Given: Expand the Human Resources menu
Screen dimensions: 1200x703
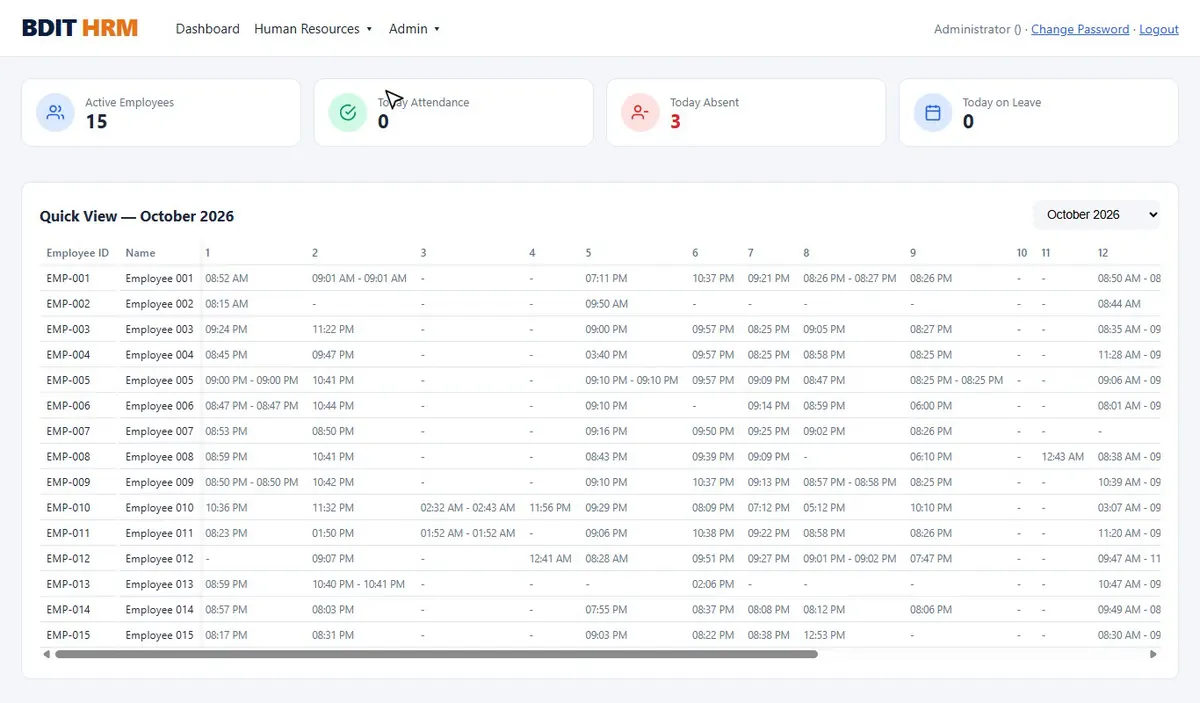Looking at the screenshot, I should (x=313, y=29).
